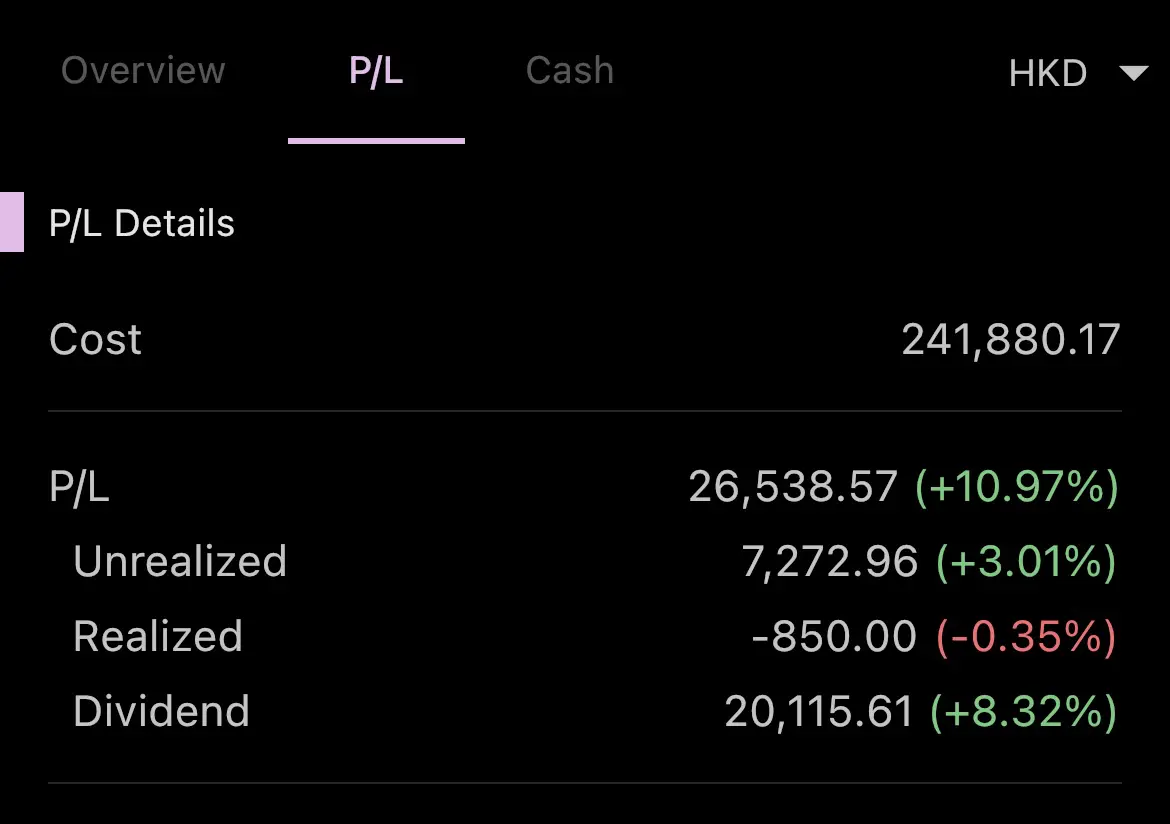This screenshot has width=1170, height=824.
Task: Click the red -0.35% realized percentage
Action: click(1026, 637)
